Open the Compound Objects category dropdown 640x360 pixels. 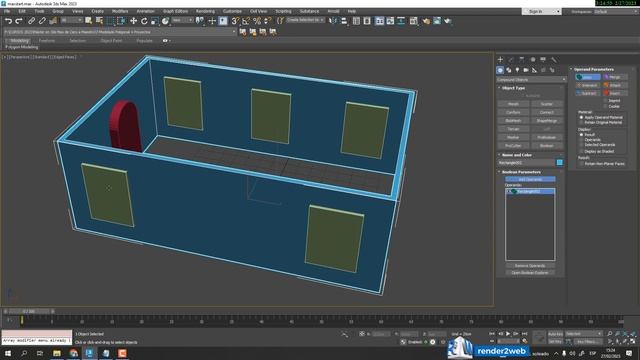pyautogui.click(x=531, y=80)
